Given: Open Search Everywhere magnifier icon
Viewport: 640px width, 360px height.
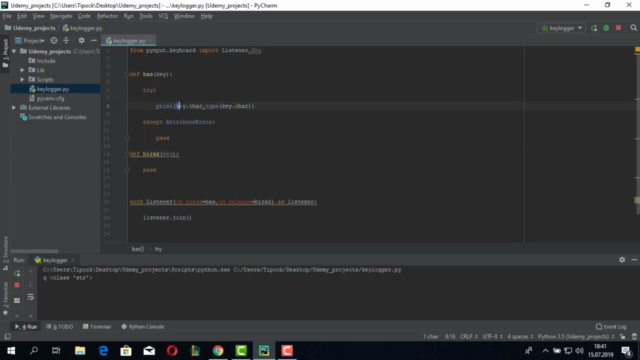Looking at the screenshot, I should 633,28.
